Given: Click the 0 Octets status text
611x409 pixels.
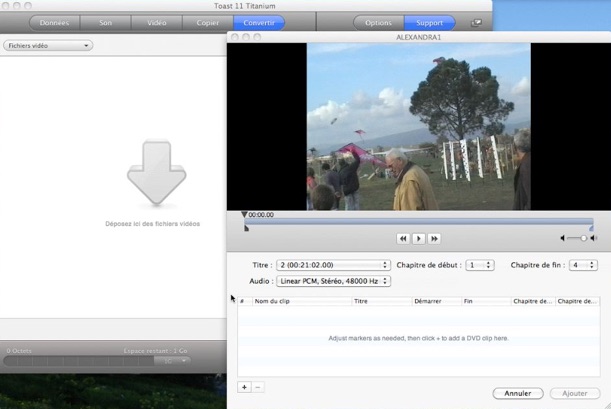Looking at the screenshot, I should coord(19,351).
